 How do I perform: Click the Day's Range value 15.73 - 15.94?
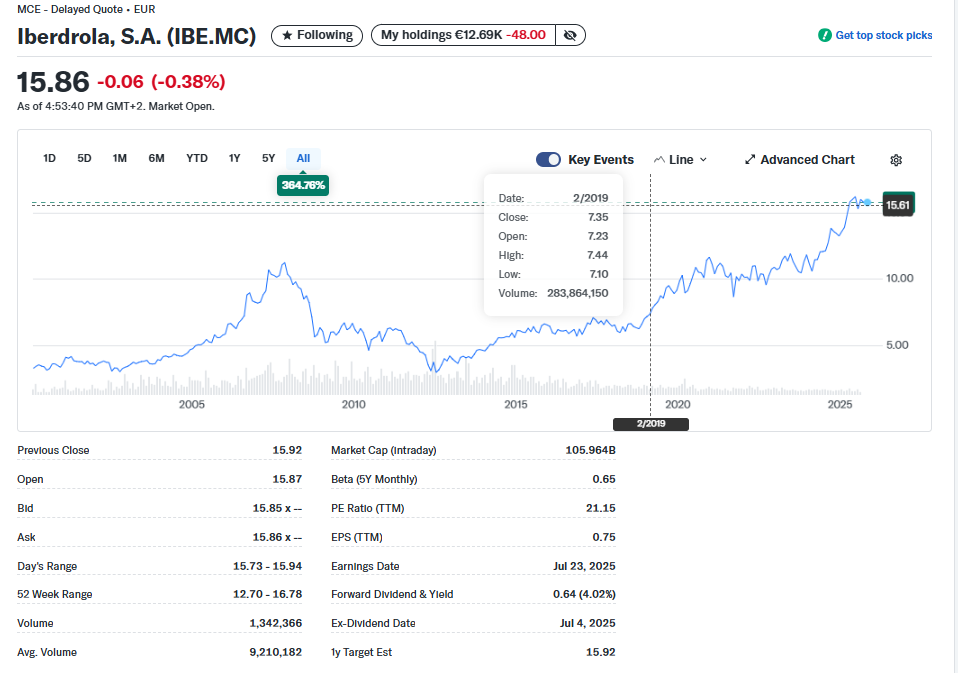[268, 567]
